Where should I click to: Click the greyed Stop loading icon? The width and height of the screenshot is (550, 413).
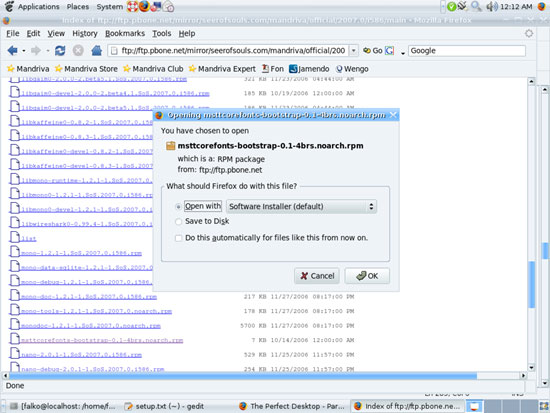point(78,51)
